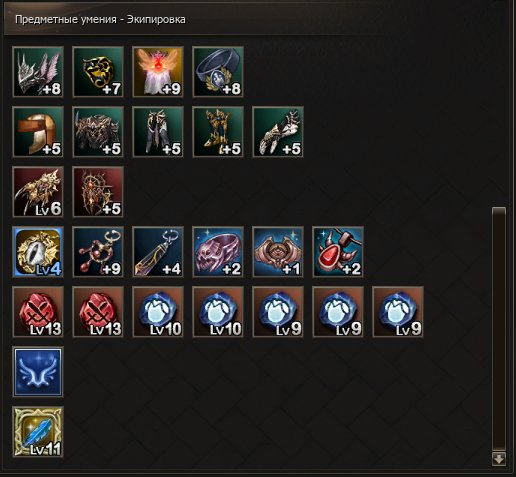Select the leggings +5 icon

coord(158,132)
